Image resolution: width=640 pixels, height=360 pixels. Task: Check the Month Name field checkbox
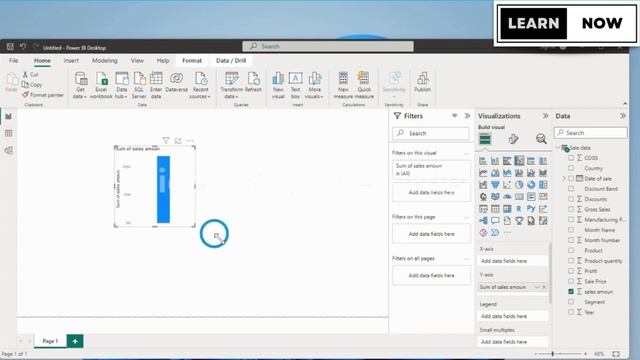571,230
